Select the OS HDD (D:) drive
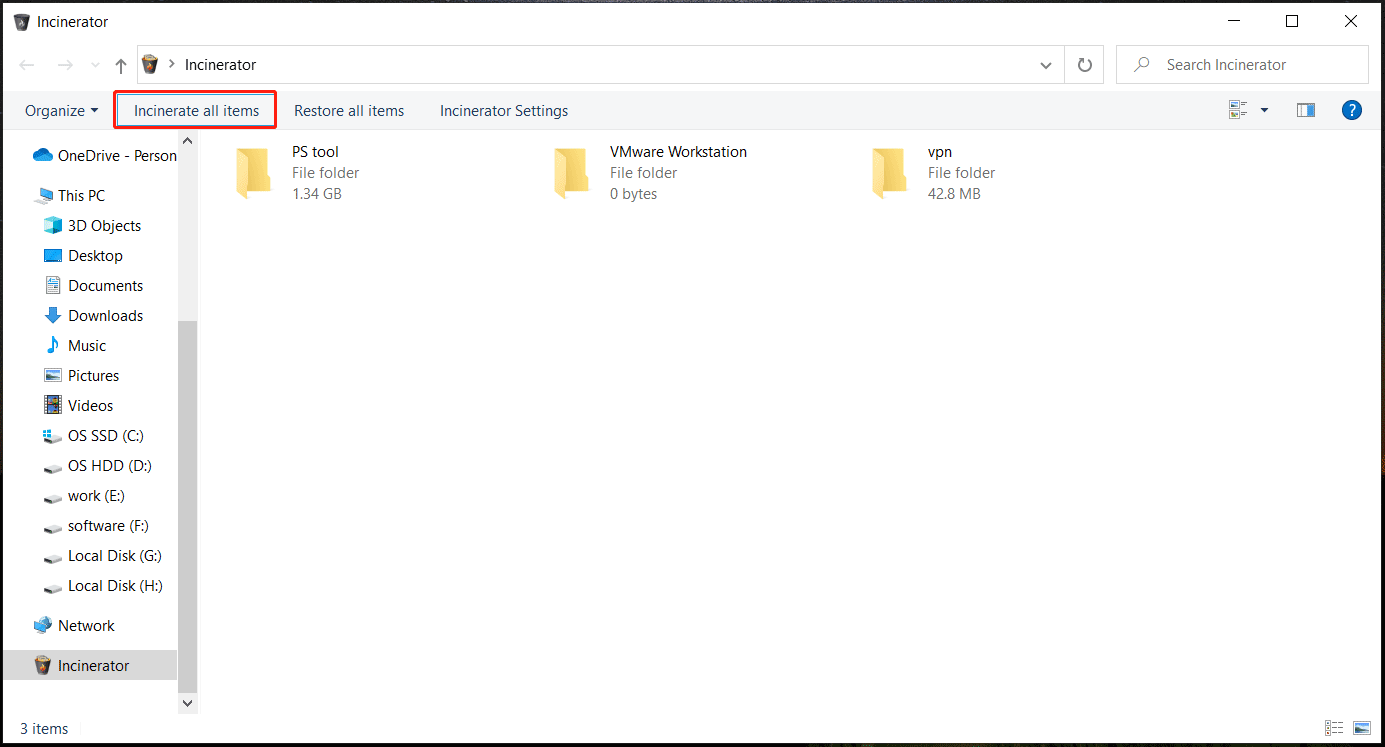Viewport: 1385px width, 747px height. coord(98,466)
